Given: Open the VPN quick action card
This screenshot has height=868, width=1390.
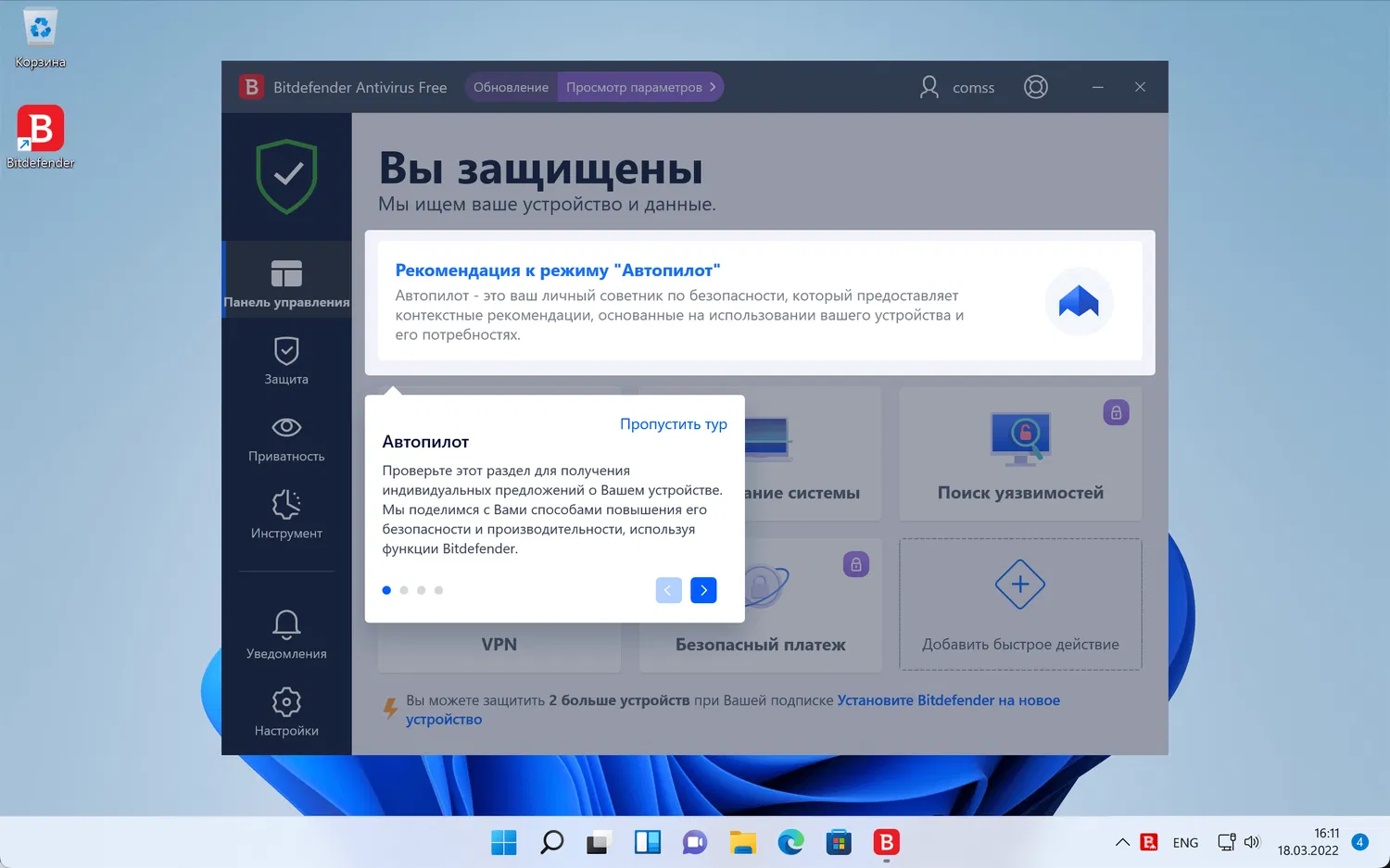Looking at the screenshot, I should pyautogui.click(x=499, y=645).
